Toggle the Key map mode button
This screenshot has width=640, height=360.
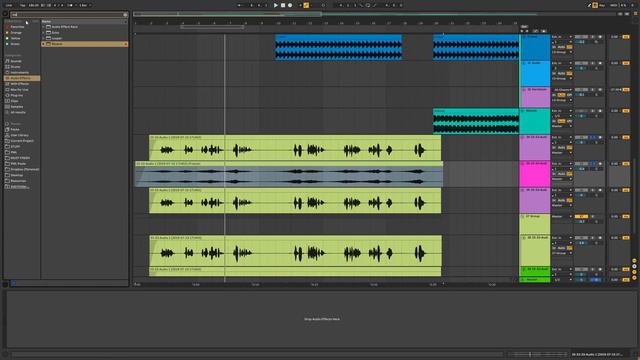[602, 5]
